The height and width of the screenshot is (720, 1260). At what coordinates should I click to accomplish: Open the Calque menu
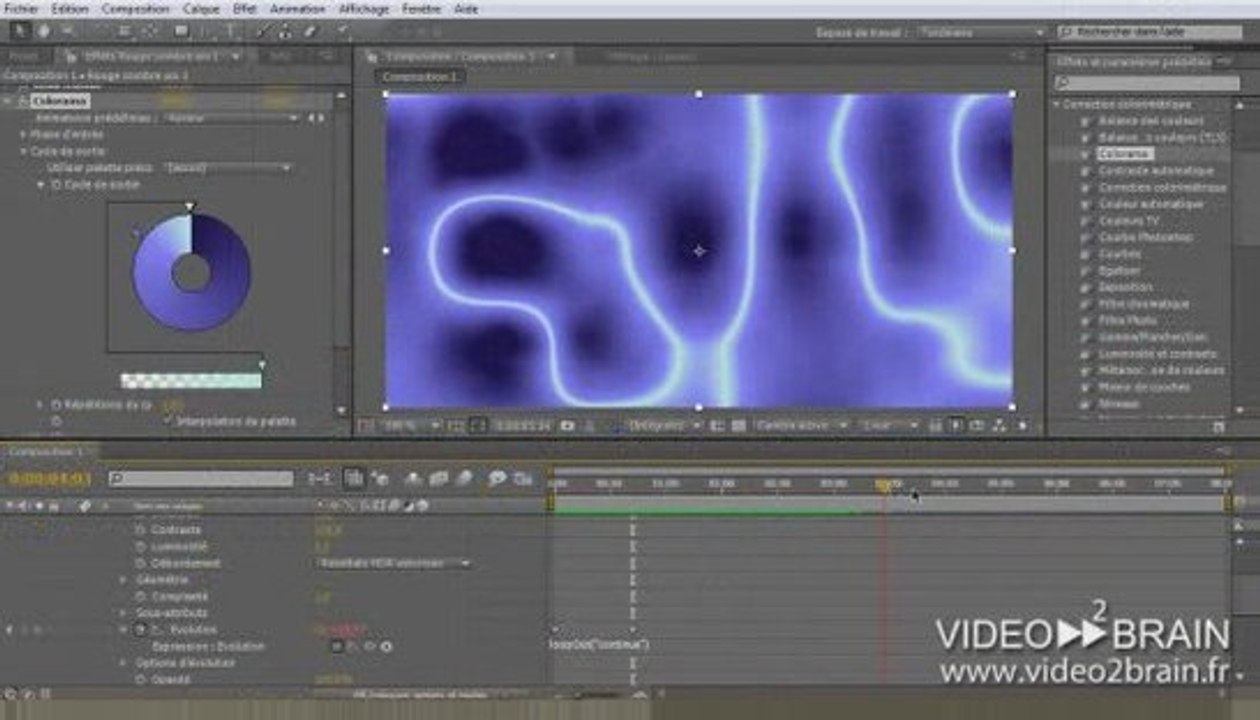201,8
